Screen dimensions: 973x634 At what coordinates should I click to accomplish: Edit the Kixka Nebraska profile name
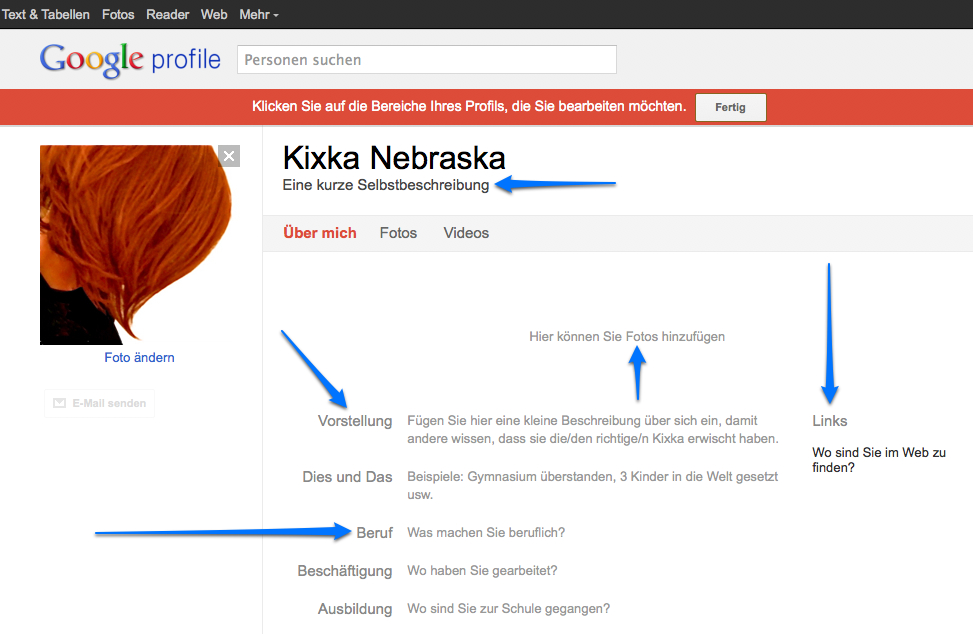(394, 158)
